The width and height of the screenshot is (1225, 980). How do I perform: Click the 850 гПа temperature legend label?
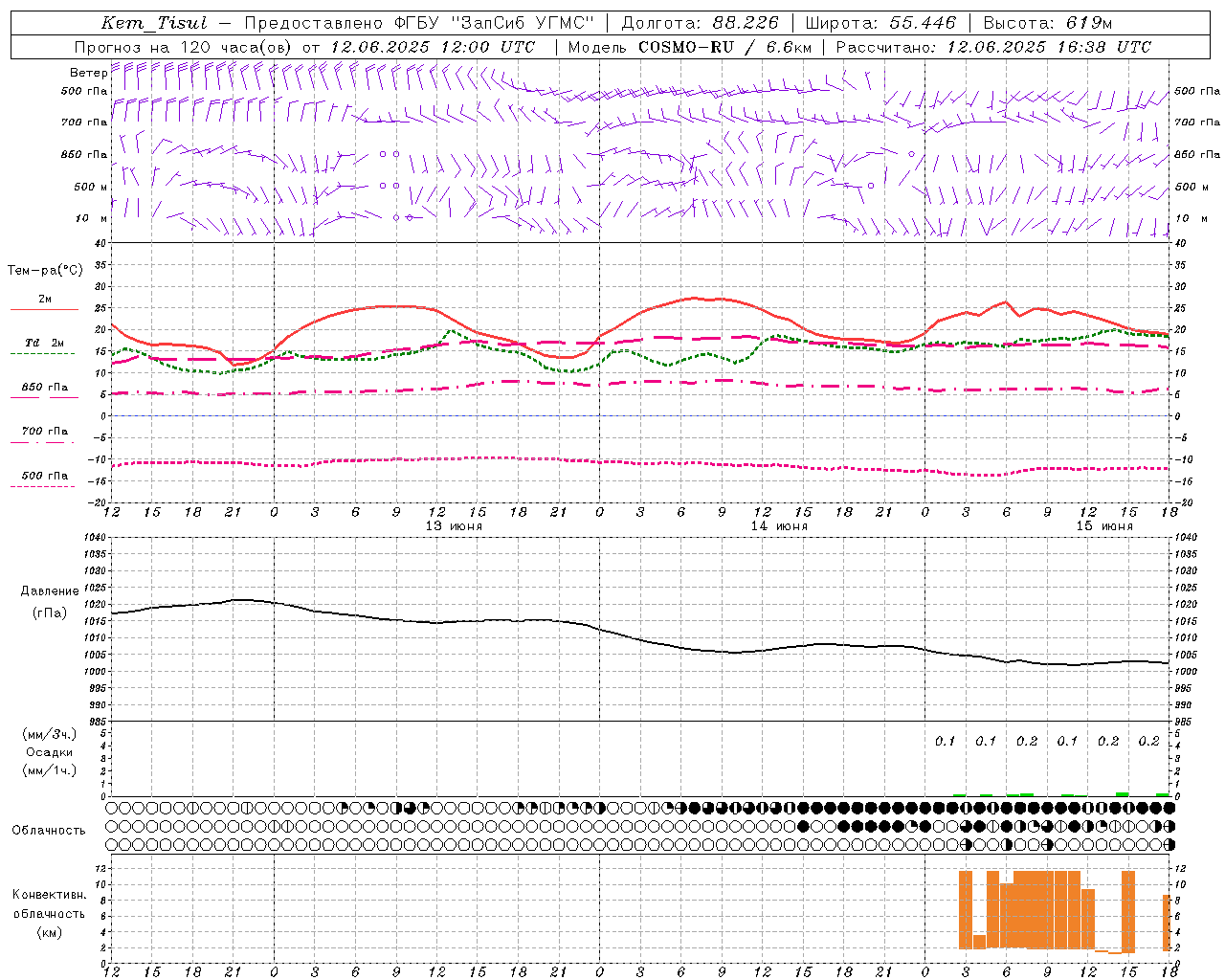tap(45, 388)
